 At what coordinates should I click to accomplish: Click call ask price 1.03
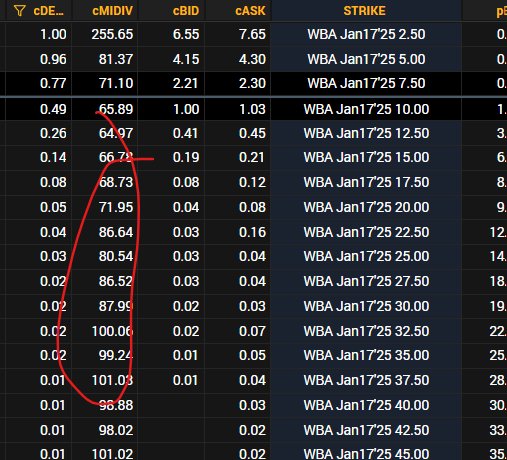[x=252, y=109]
